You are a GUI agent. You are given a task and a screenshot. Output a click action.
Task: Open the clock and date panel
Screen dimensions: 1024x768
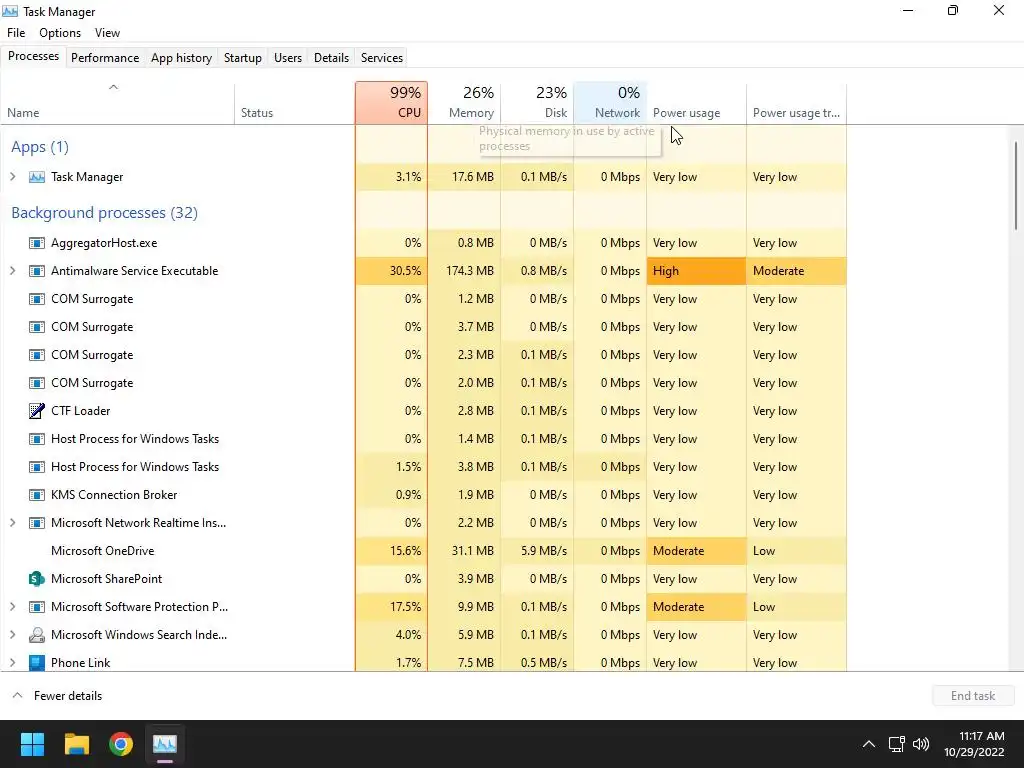tap(974, 744)
